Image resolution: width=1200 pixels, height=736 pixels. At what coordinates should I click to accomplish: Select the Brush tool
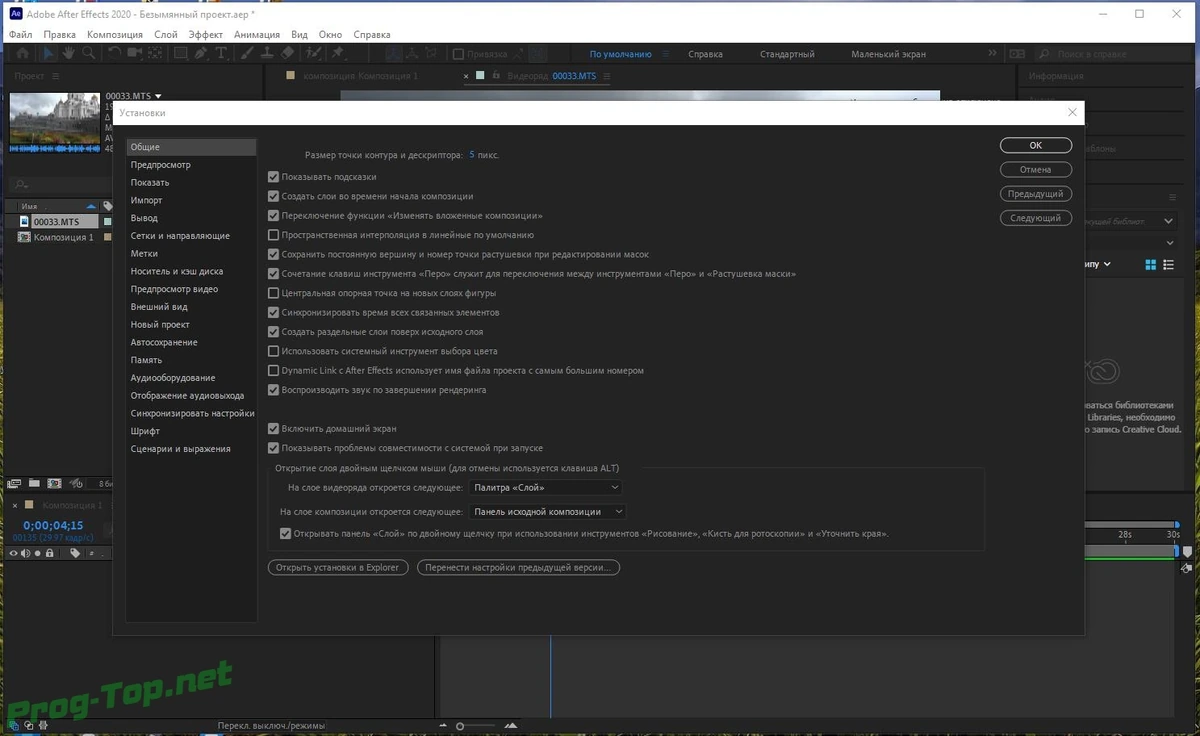pyautogui.click(x=247, y=53)
